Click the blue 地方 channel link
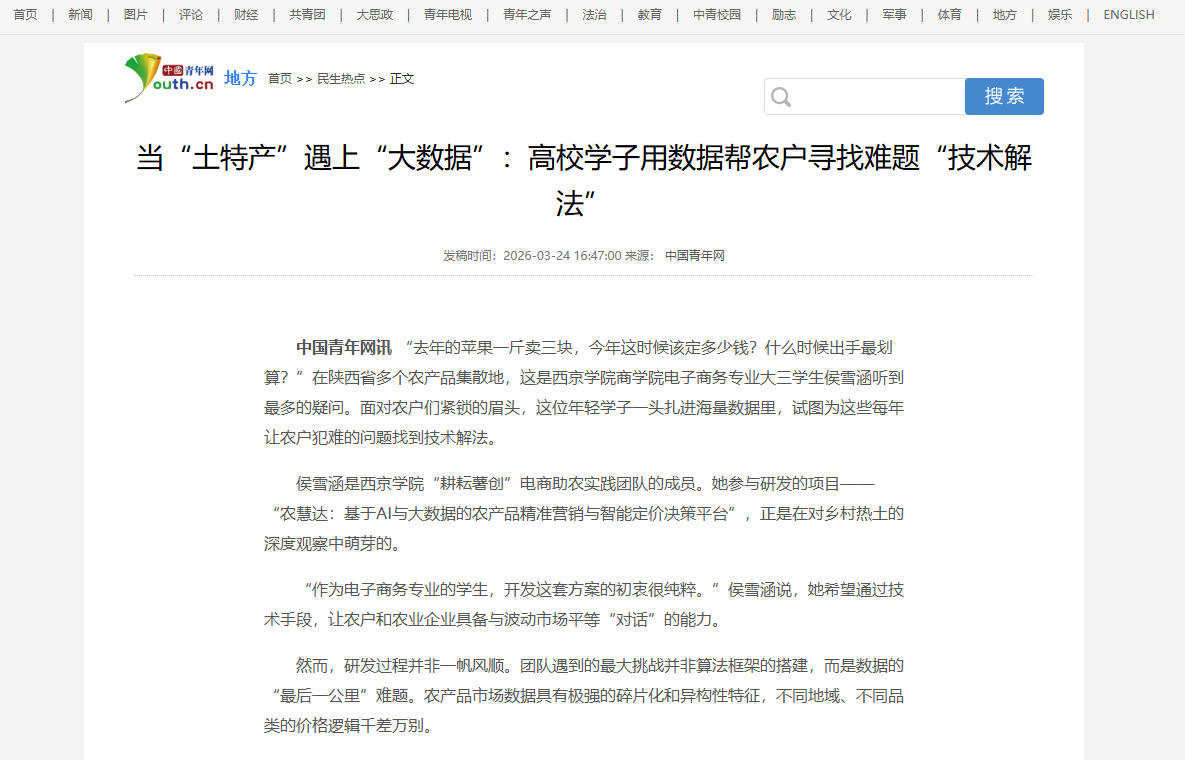1185x760 pixels. click(x=240, y=78)
